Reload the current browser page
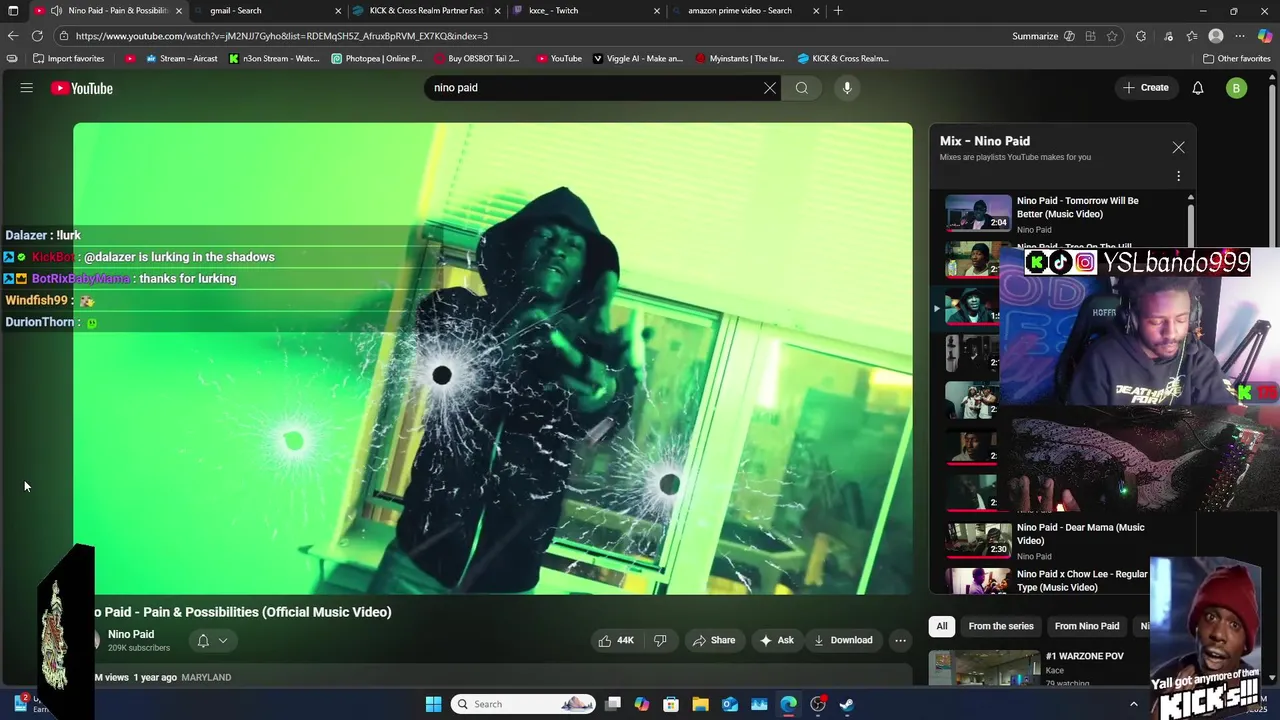Viewport: 1280px width, 720px height. (38, 36)
